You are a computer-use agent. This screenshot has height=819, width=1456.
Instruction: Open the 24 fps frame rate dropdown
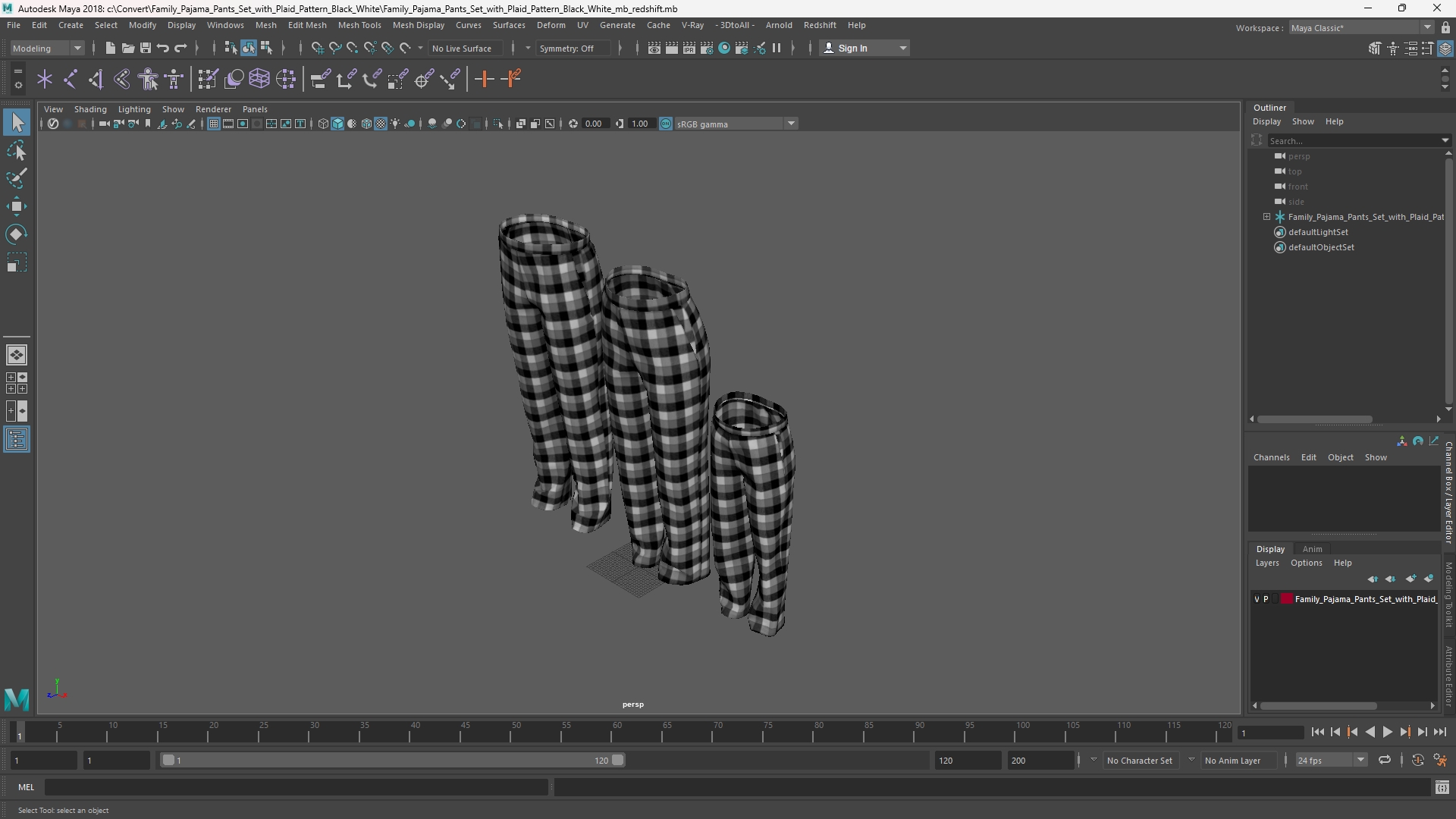pos(1331,760)
